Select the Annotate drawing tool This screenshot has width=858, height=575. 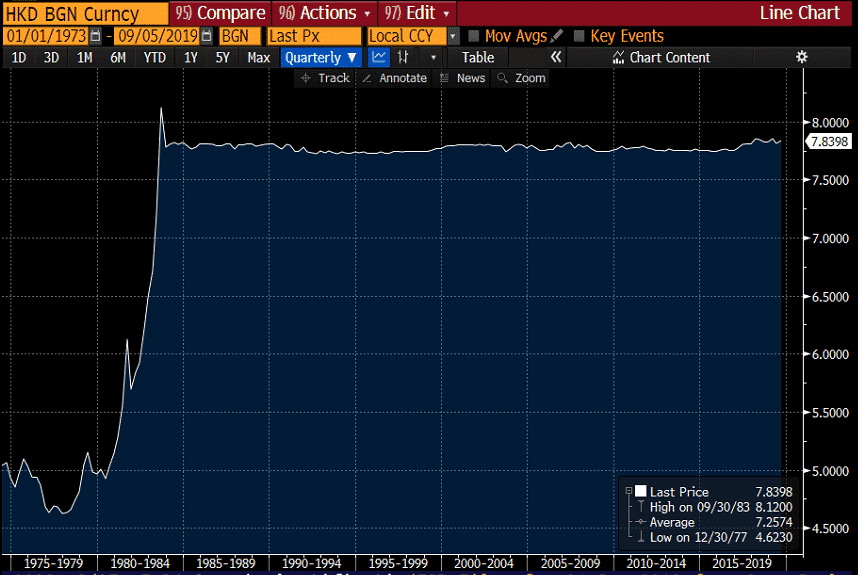[x=394, y=78]
